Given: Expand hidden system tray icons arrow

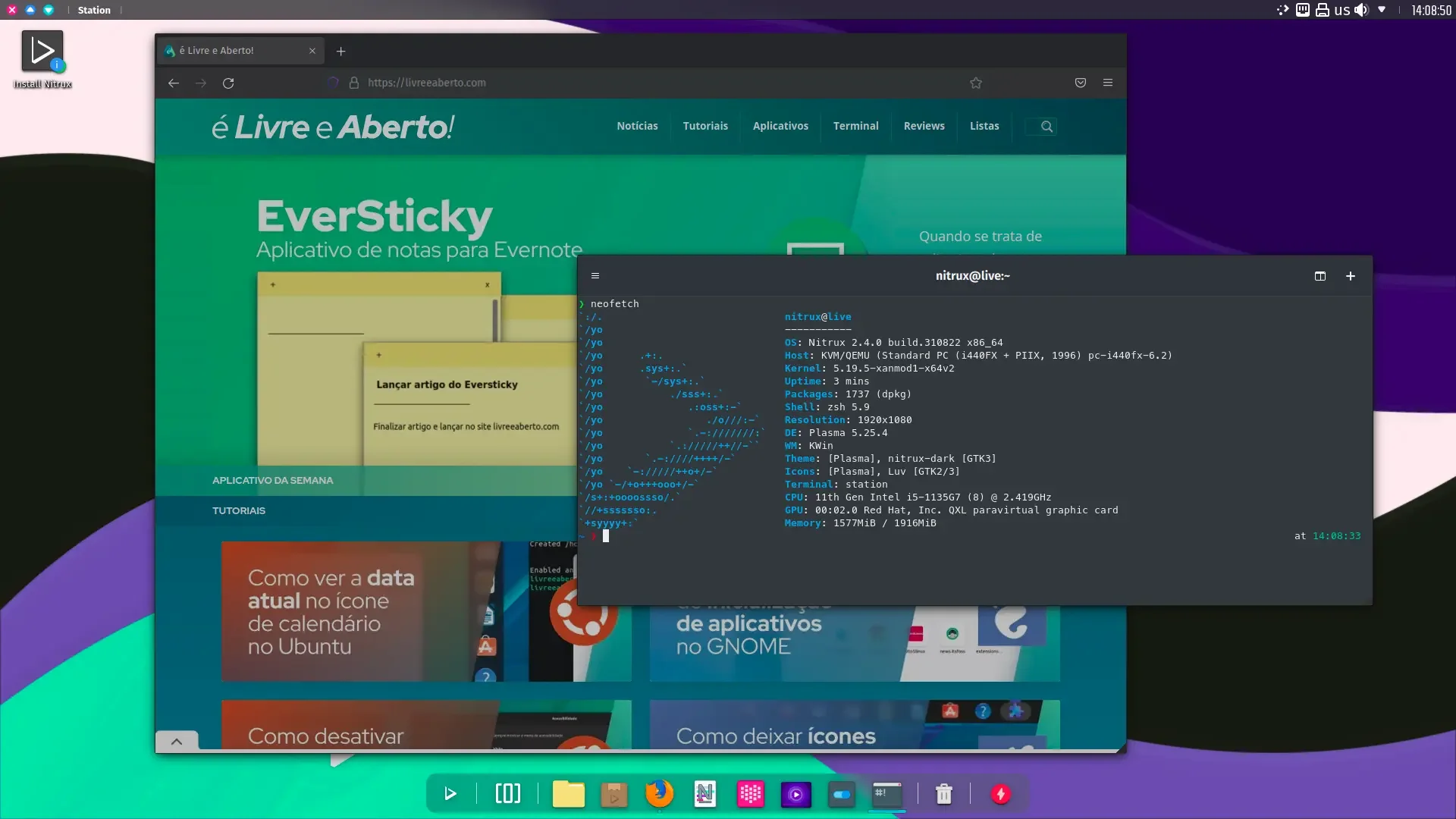Looking at the screenshot, I should click(x=1382, y=10).
